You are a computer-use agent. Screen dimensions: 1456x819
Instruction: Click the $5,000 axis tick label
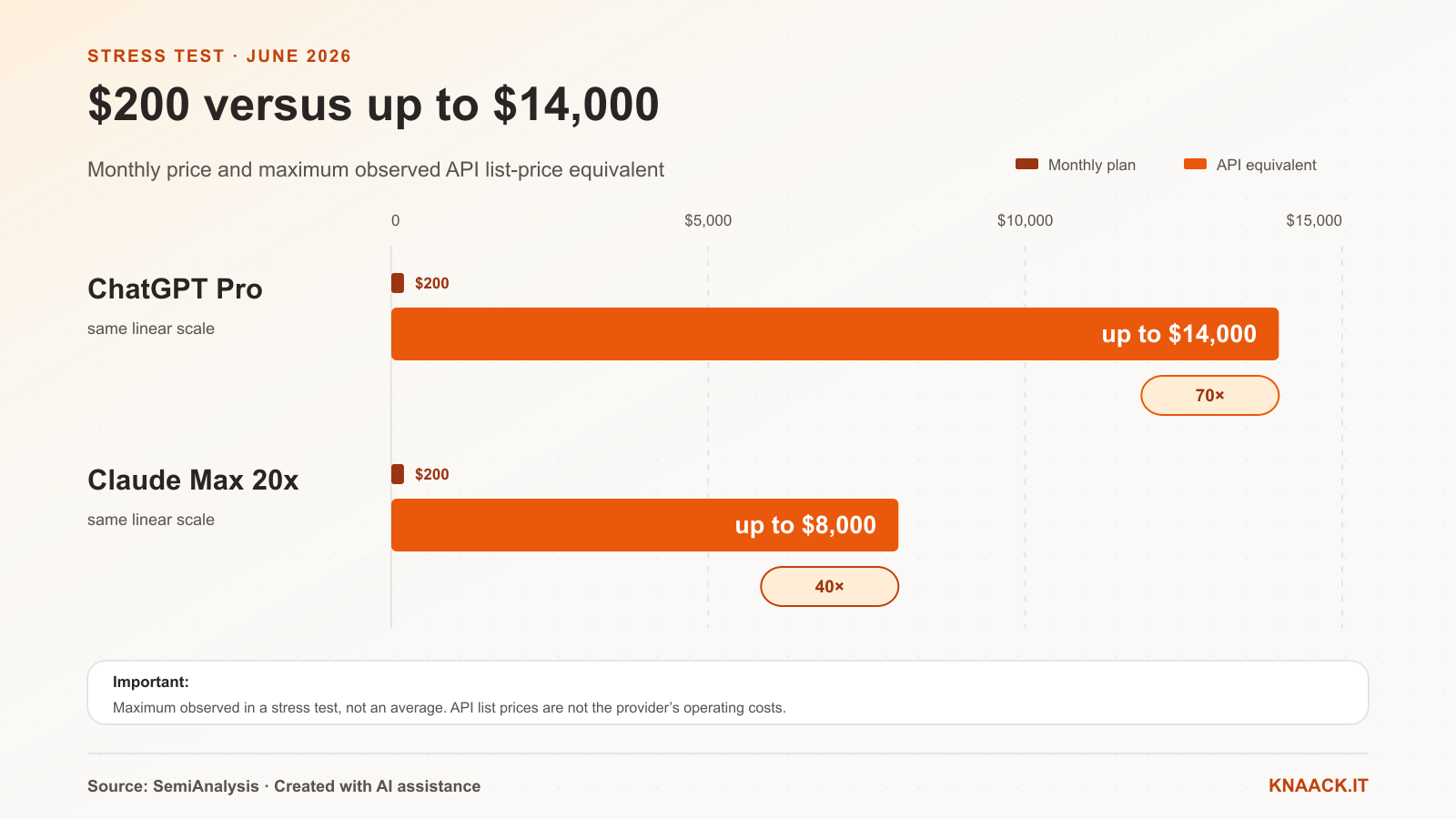pos(708,220)
